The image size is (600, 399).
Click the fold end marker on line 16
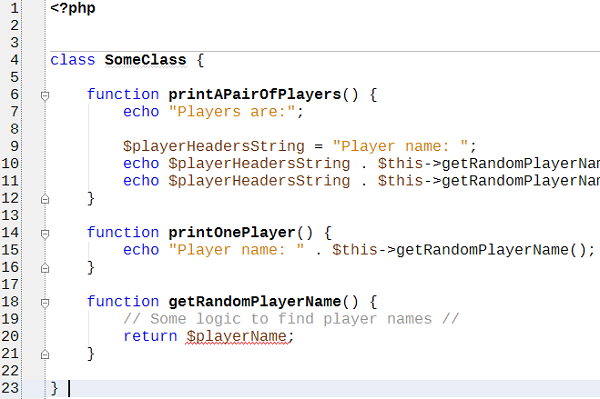[45, 268]
